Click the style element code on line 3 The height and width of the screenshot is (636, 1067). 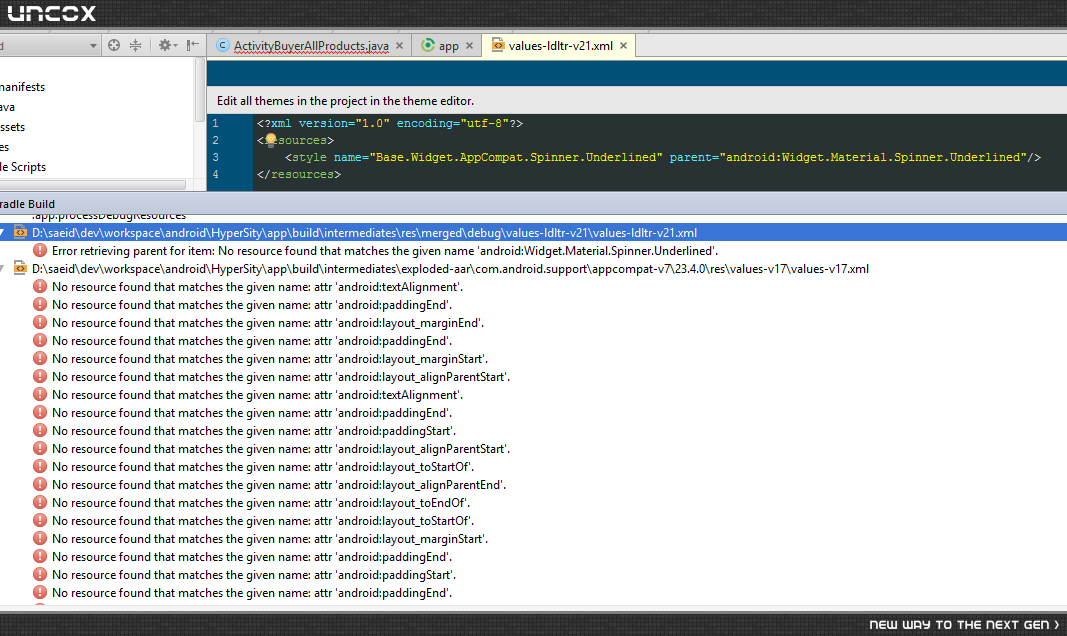pyautogui.click(x=663, y=157)
